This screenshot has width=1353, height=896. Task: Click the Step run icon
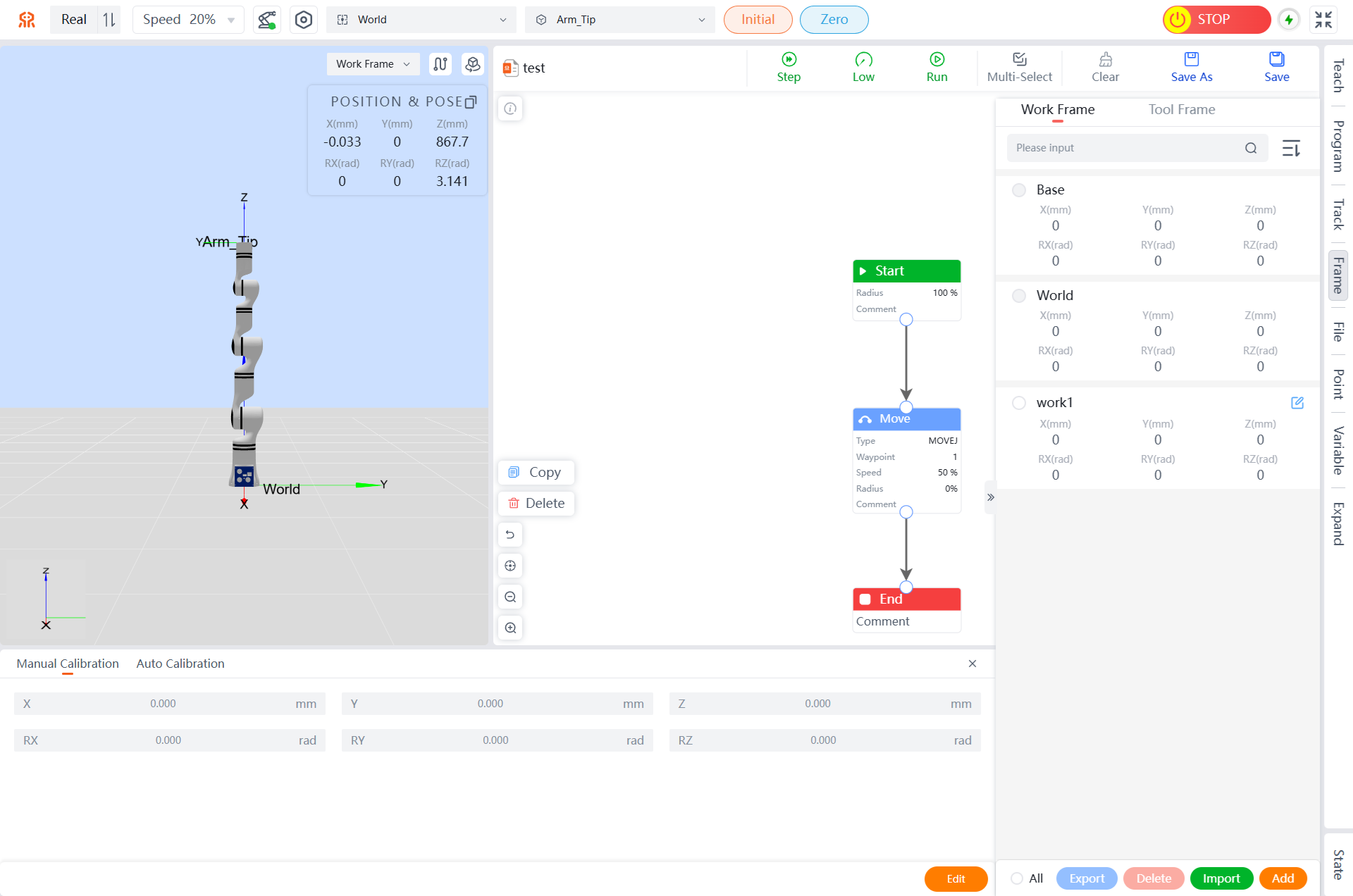tap(789, 59)
